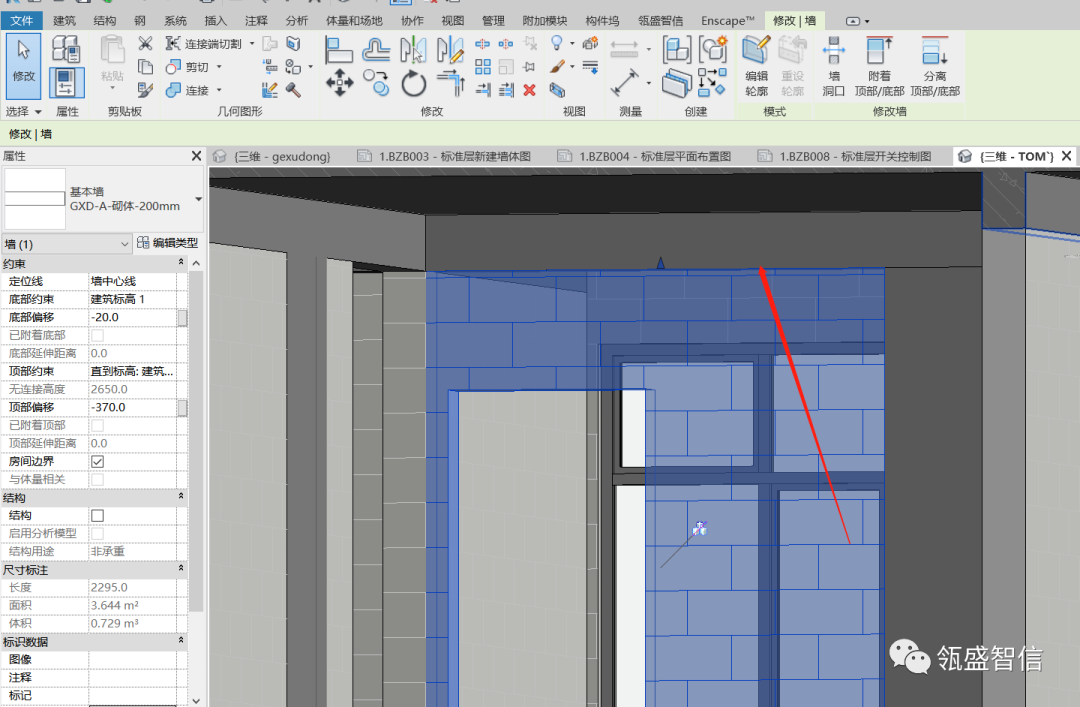The height and width of the screenshot is (707, 1080).
Task: Close the 属性 palette
Action: [196, 156]
